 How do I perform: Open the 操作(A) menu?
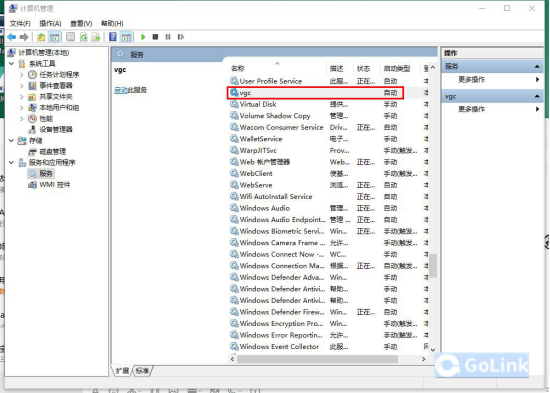click(50, 24)
